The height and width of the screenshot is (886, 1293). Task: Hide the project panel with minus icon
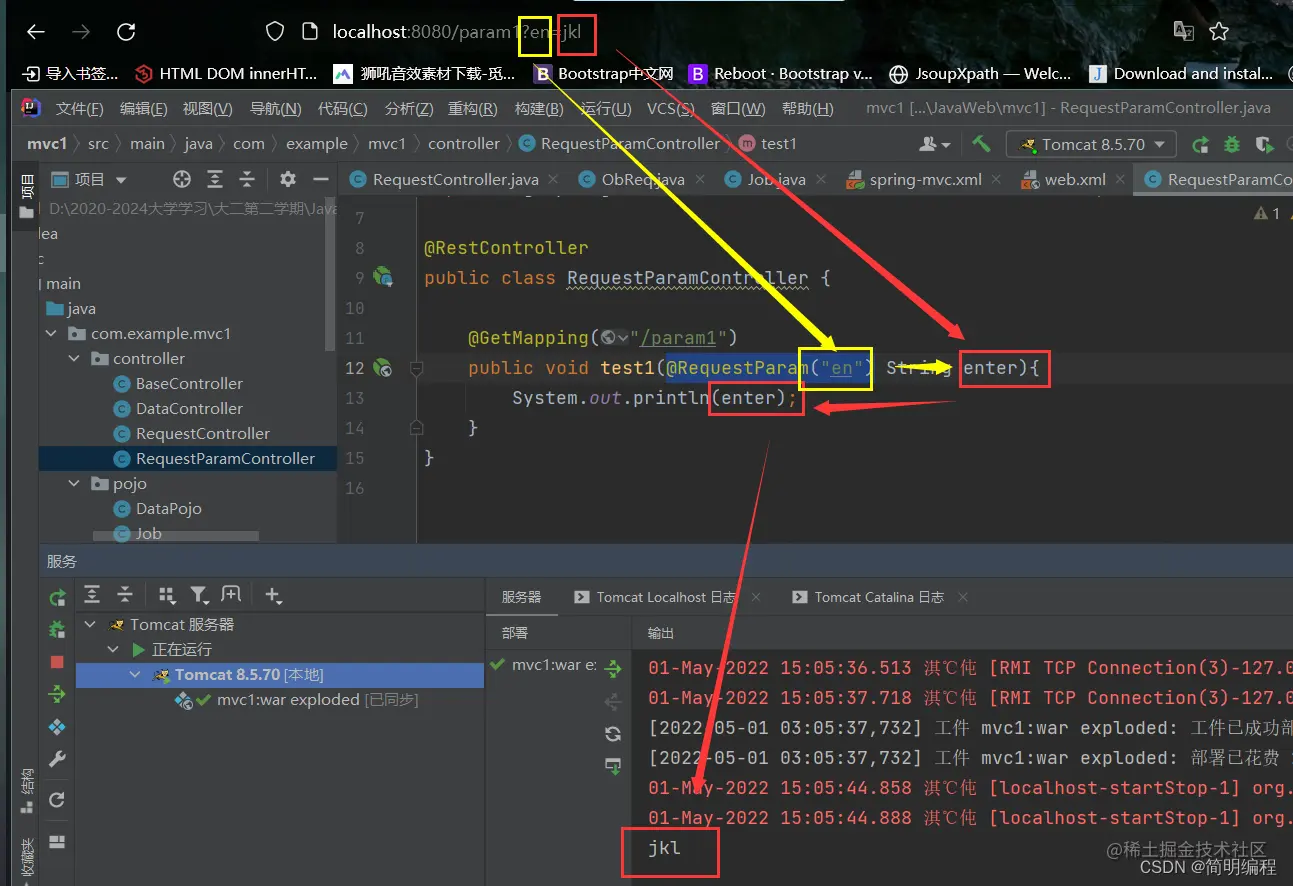(320, 180)
